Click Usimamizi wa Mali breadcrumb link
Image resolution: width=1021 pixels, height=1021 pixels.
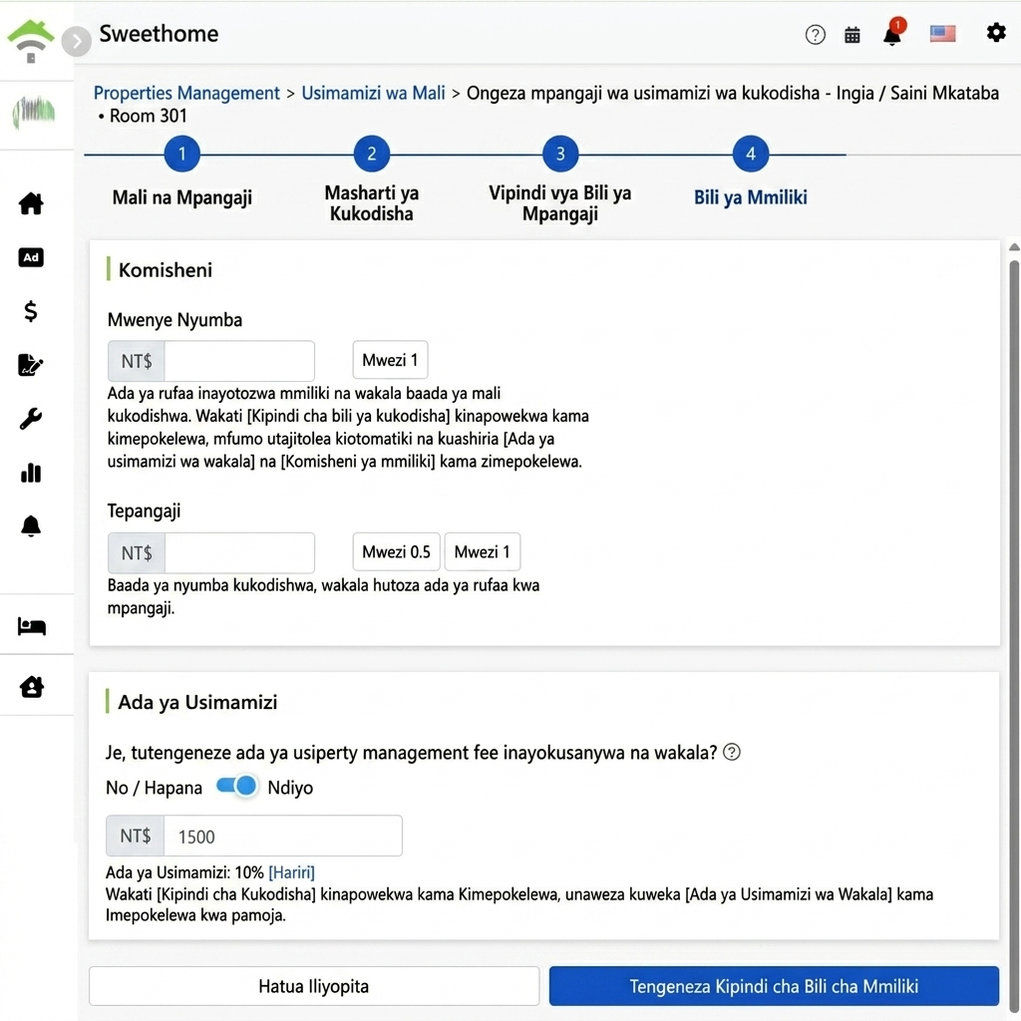pyautogui.click(x=373, y=93)
